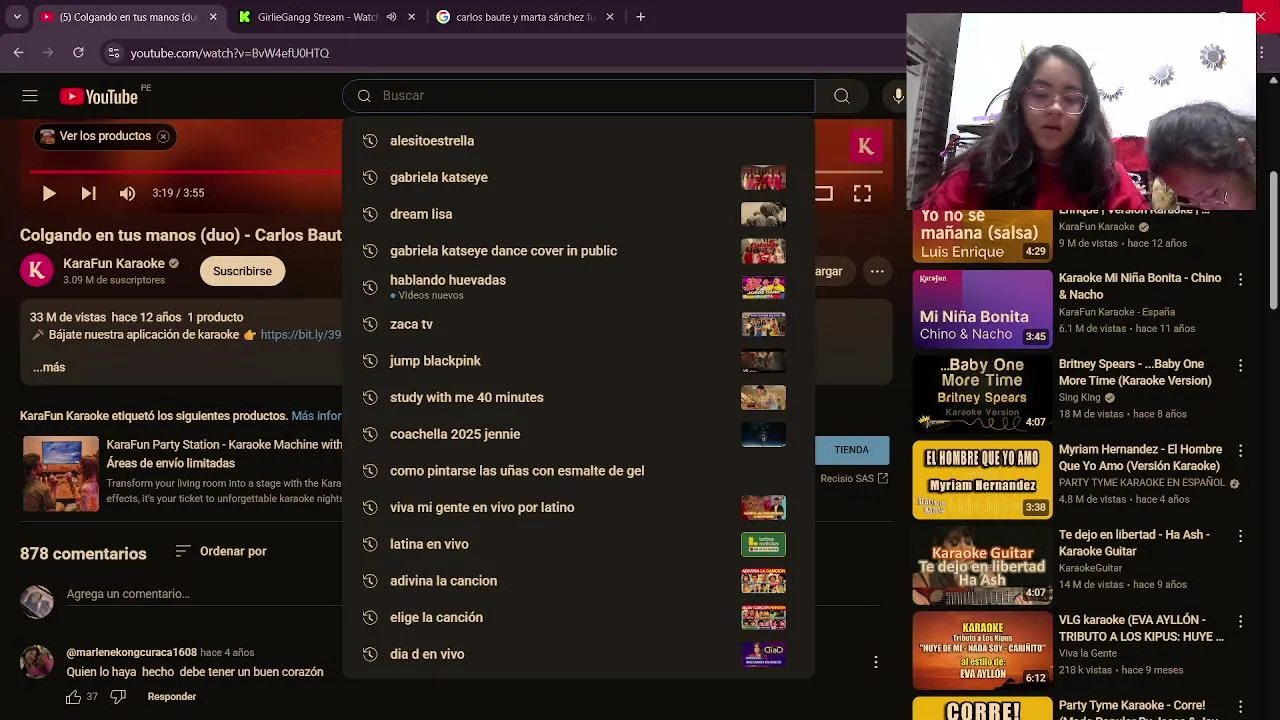Play the paused video

48,193
